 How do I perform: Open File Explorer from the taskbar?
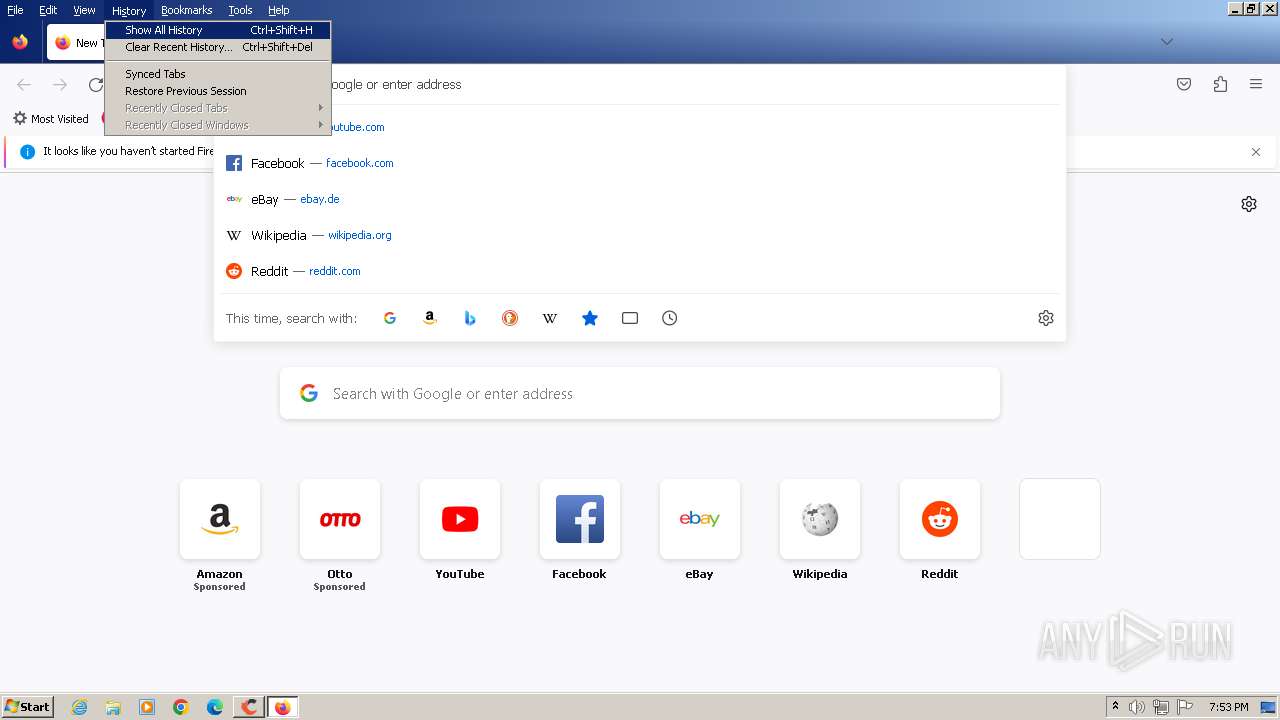coord(113,707)
